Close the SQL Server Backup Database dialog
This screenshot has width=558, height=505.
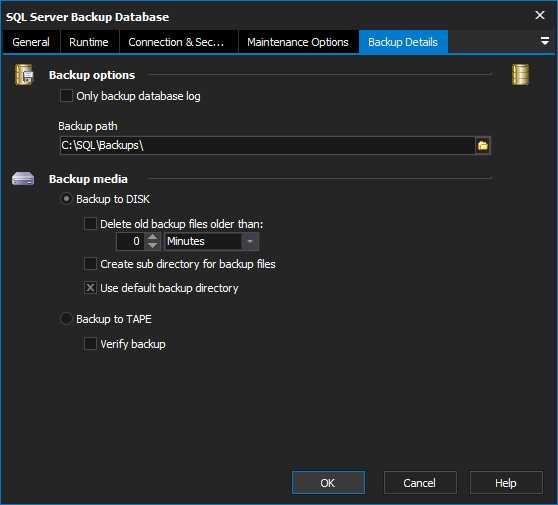[540, 15]
